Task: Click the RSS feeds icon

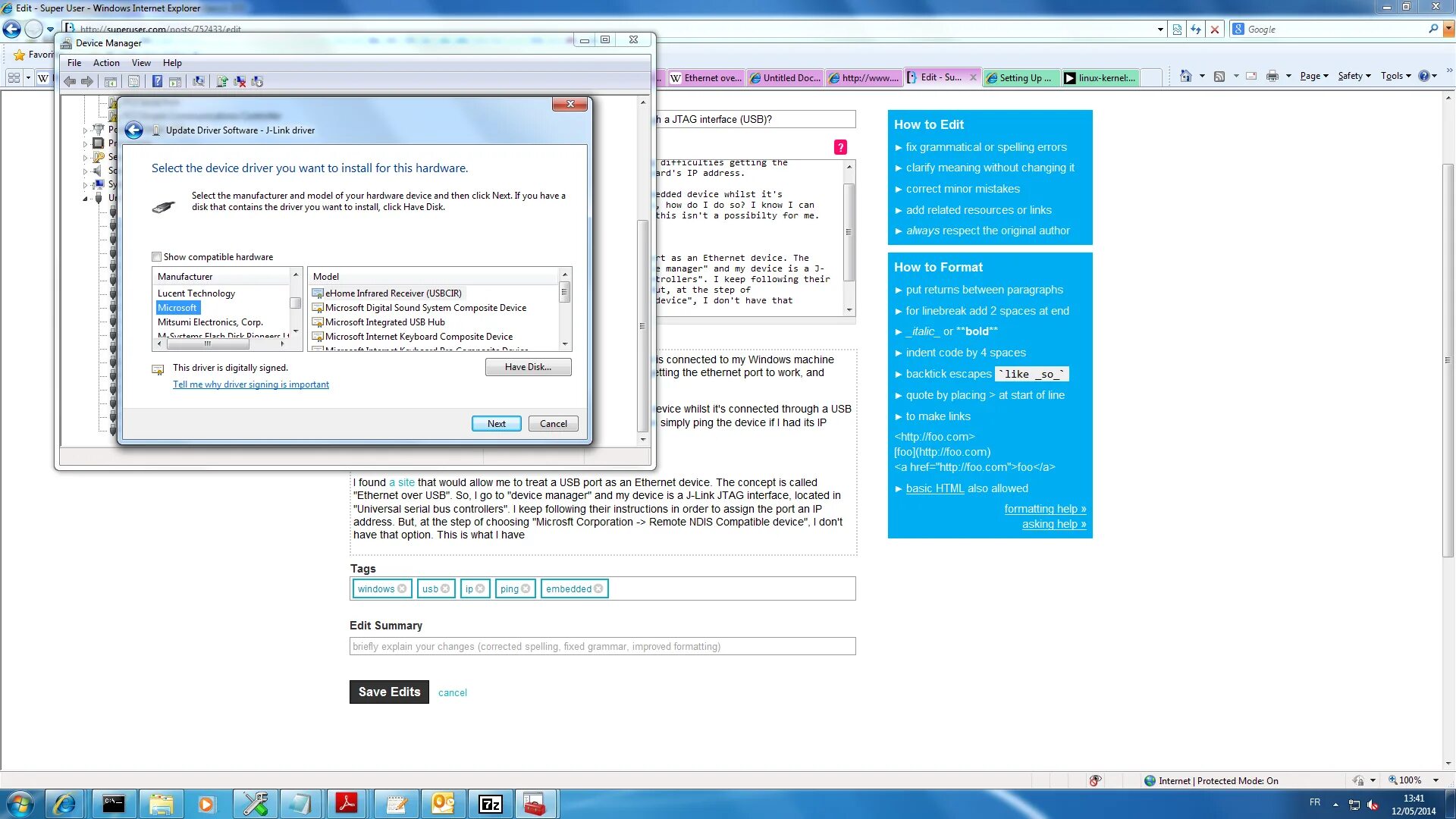Action: (1219, 76)
